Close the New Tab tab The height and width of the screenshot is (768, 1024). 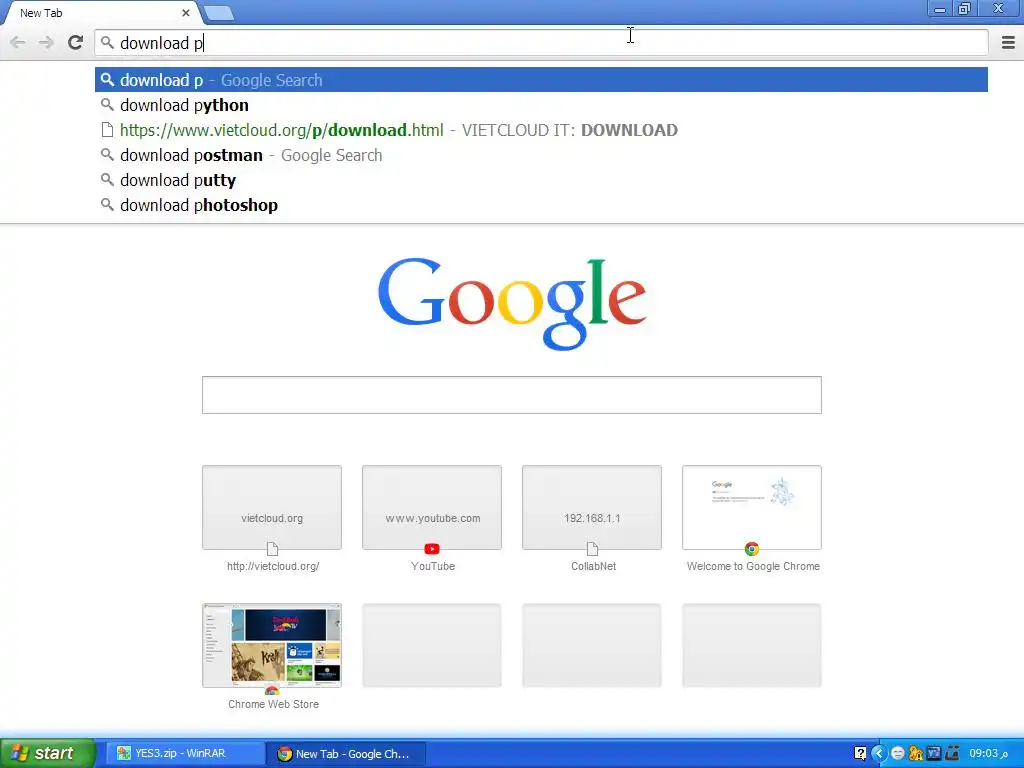[185, 13]
